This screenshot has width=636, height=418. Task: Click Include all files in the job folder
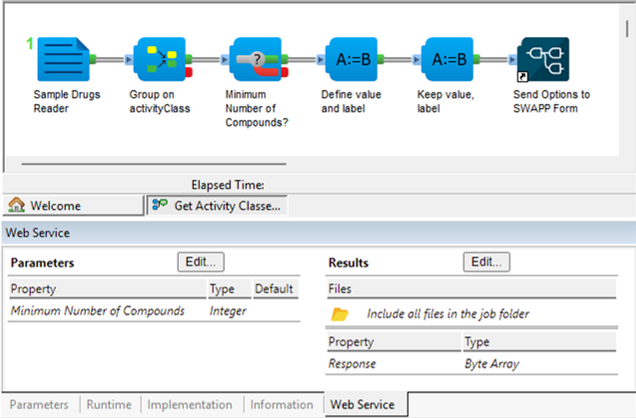click(448, 314)
